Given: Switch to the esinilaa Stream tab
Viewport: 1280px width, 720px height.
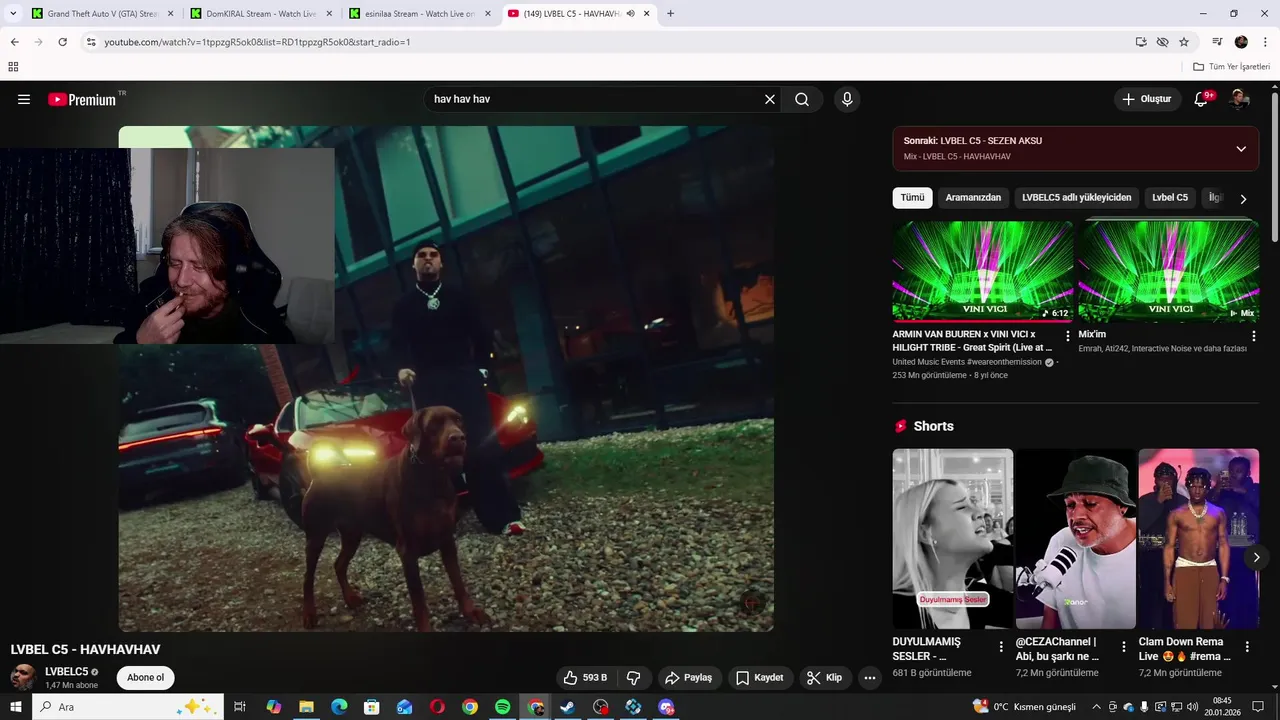Looking at the screenshot, I should click(x=420, y=14).
